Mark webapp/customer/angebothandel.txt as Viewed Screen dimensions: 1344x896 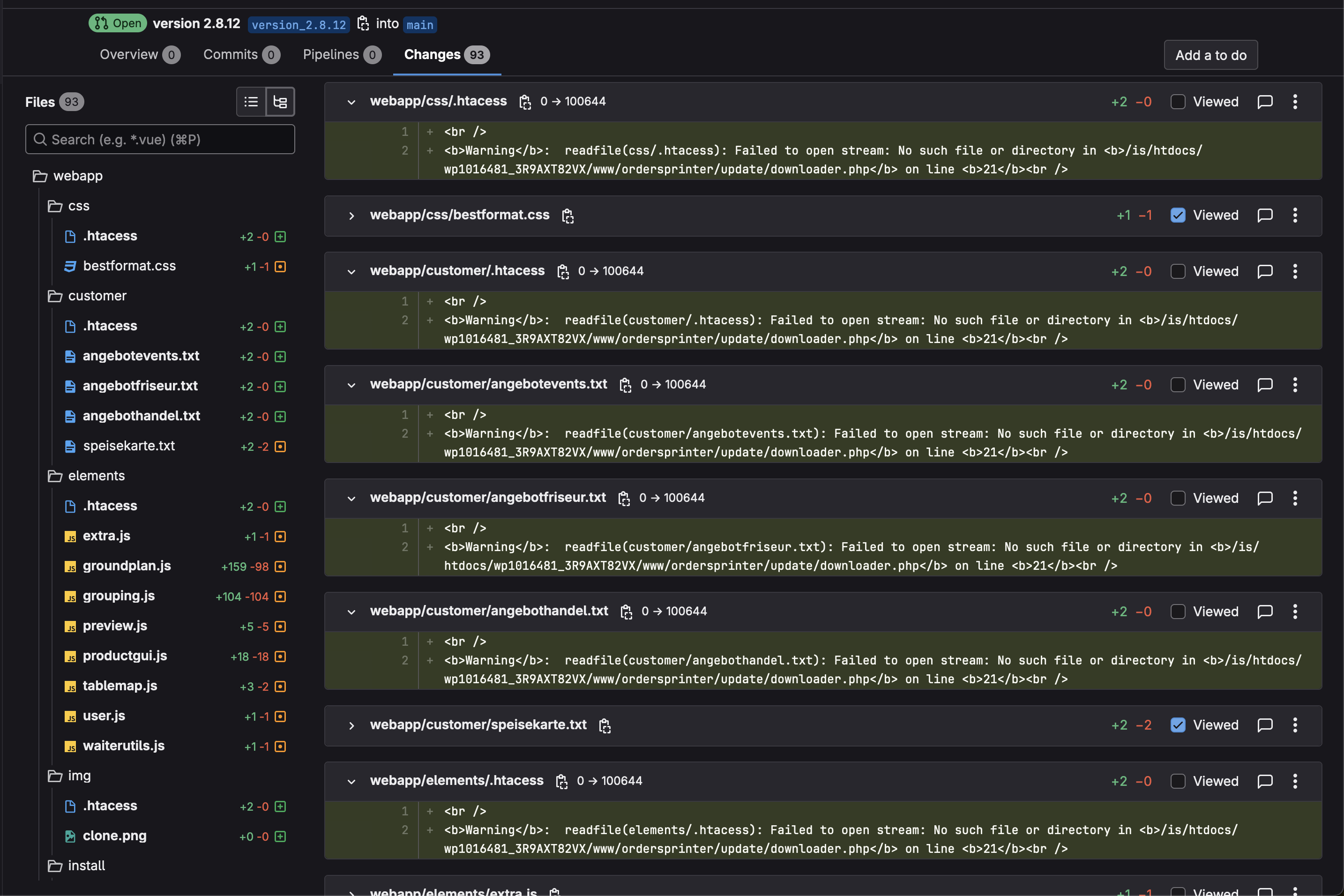pyautogui.click(x=1178, y=612)
